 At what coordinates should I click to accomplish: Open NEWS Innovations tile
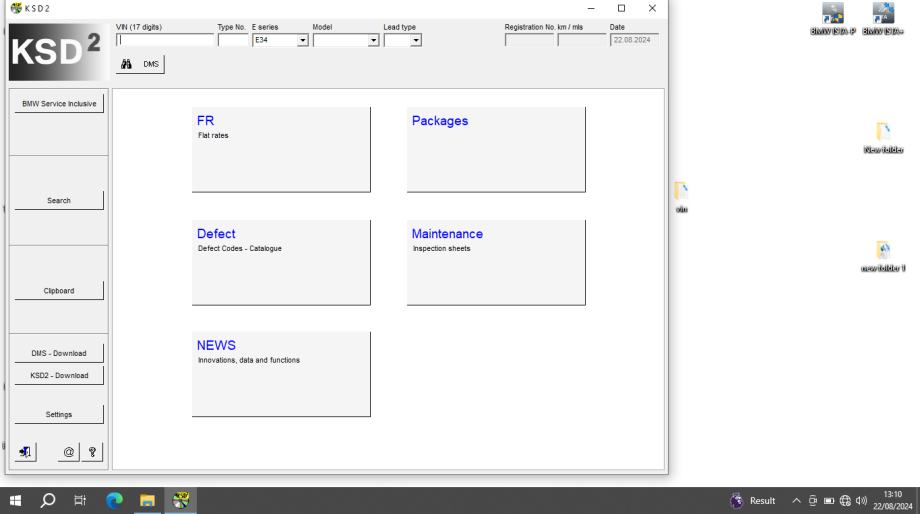click(281, 374)
